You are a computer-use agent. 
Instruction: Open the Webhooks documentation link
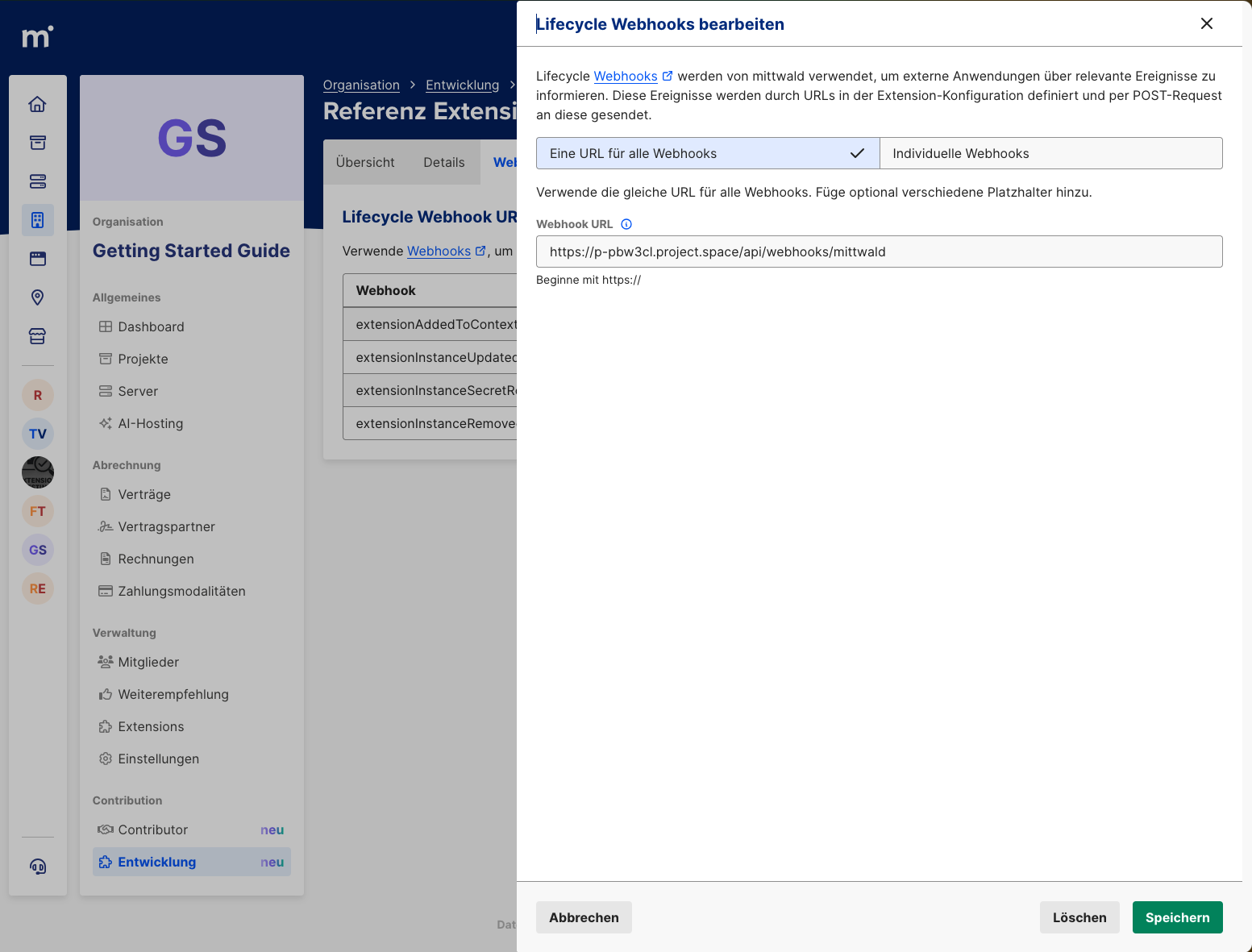626,75
